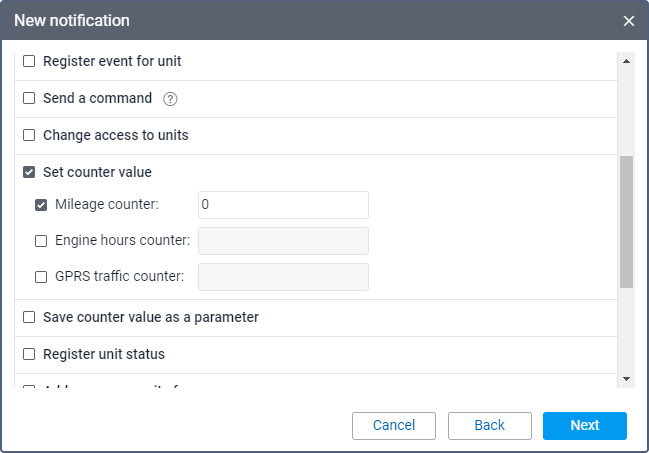Check Save counter value as a parameter

point(29,317)
